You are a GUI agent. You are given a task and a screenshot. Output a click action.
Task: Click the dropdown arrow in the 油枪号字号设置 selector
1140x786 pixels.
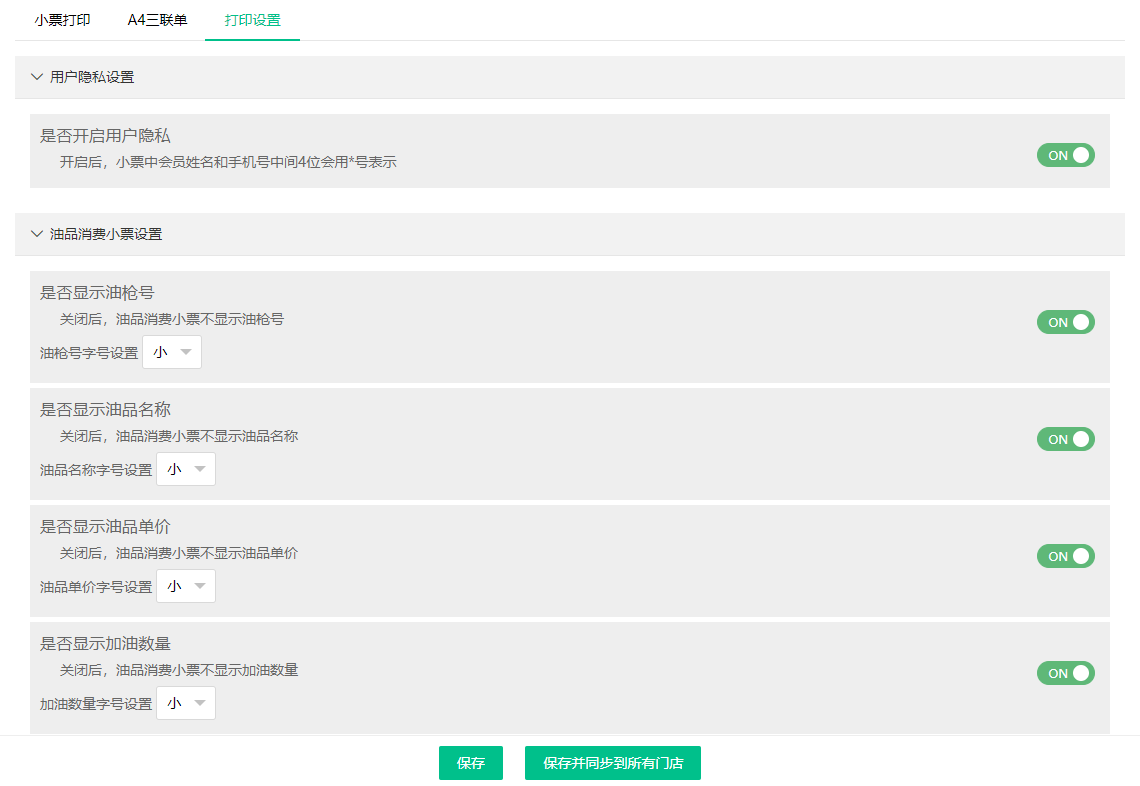click(x=188, y=351)
